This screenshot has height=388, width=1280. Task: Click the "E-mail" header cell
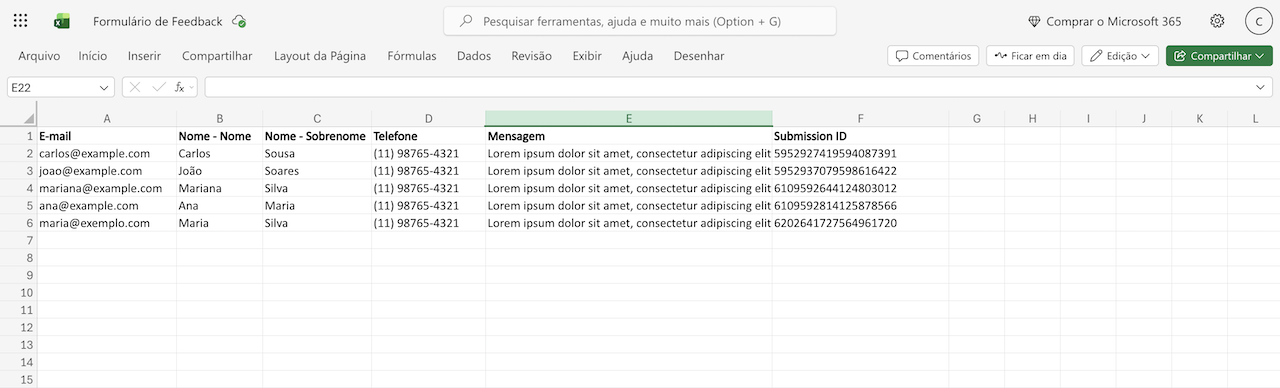107,136
